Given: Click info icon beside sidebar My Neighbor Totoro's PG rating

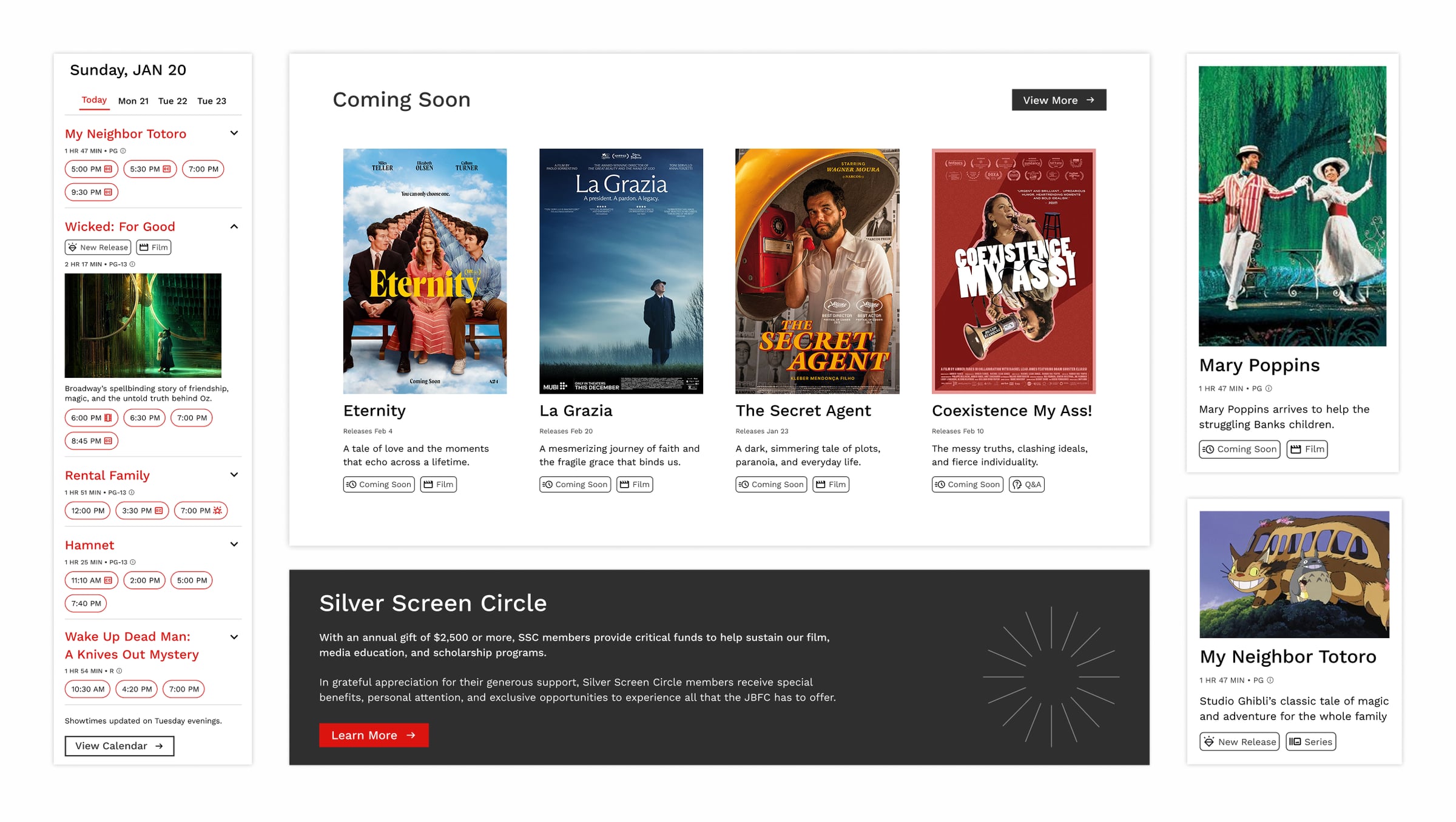Looking at the screenshot, I should [x=123, y=151].
